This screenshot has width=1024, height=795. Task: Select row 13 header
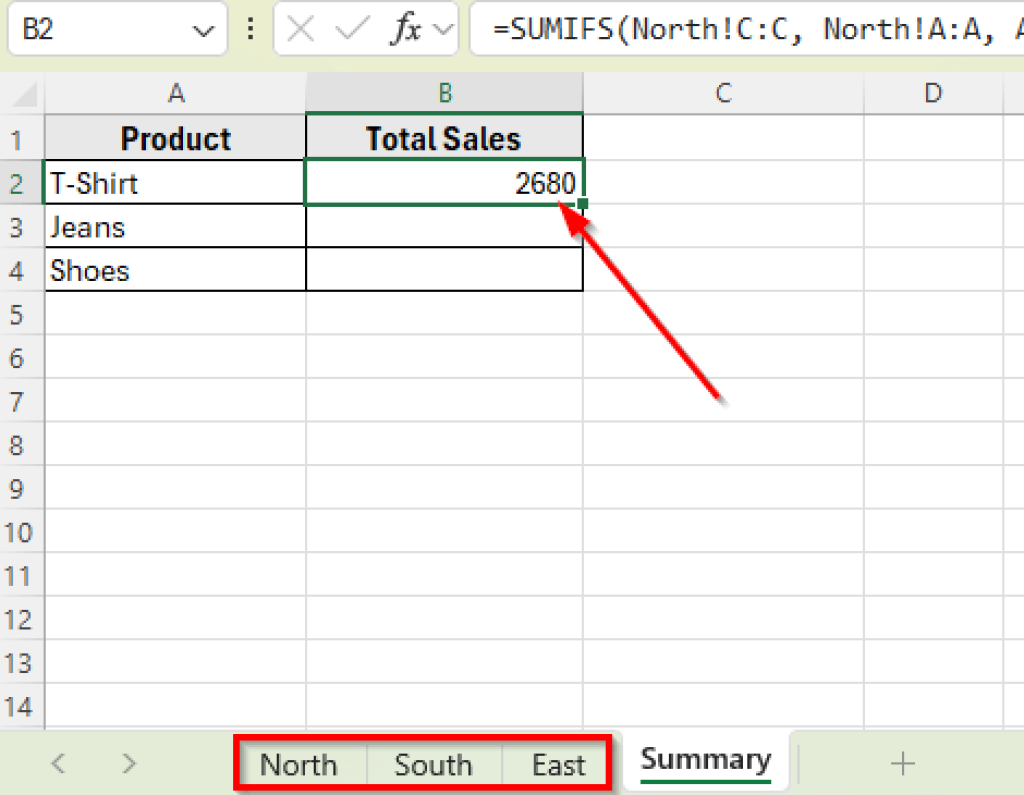click(x=22, y=663)
